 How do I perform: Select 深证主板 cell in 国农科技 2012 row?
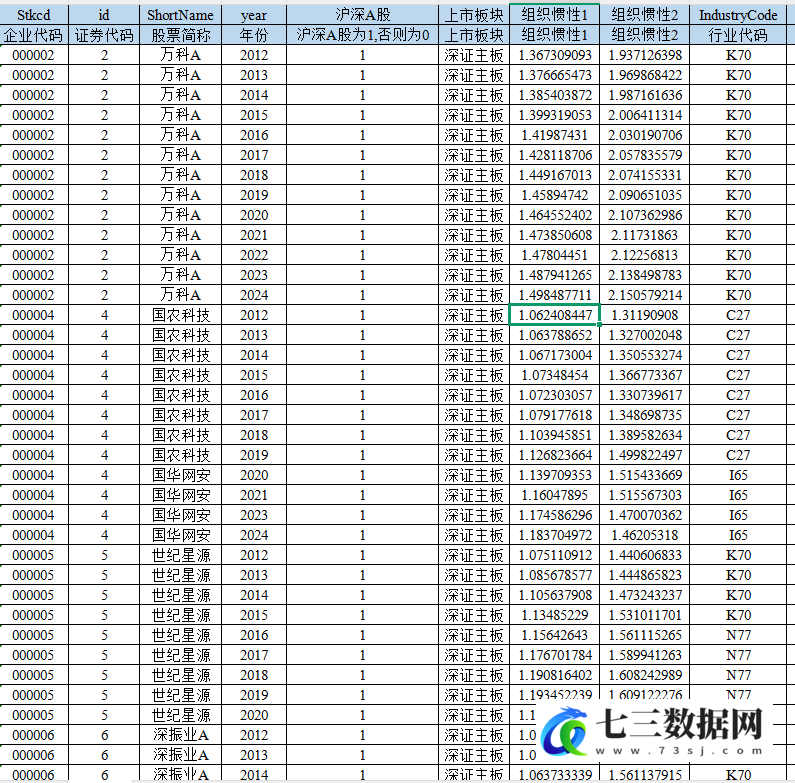[x=474, y=315]
